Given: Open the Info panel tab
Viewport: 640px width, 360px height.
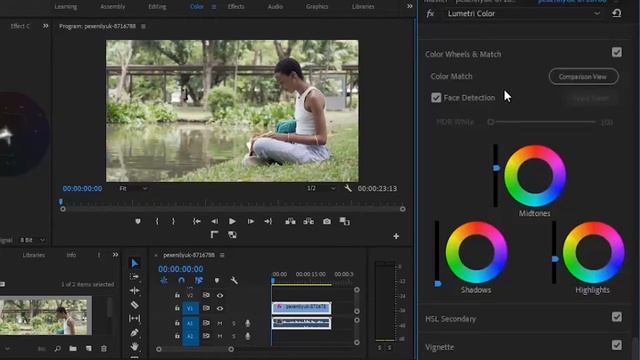Looking at the screenshot, I should point(71,255).
